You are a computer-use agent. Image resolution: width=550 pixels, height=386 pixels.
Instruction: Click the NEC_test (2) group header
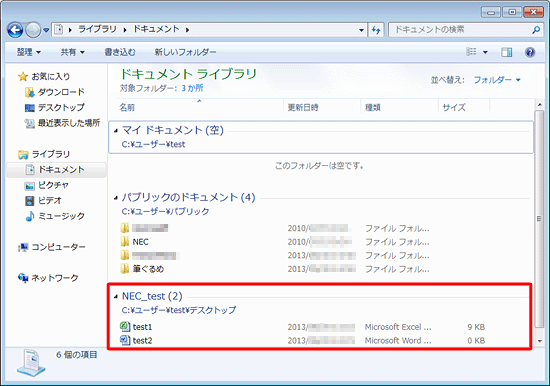[152, 296]
